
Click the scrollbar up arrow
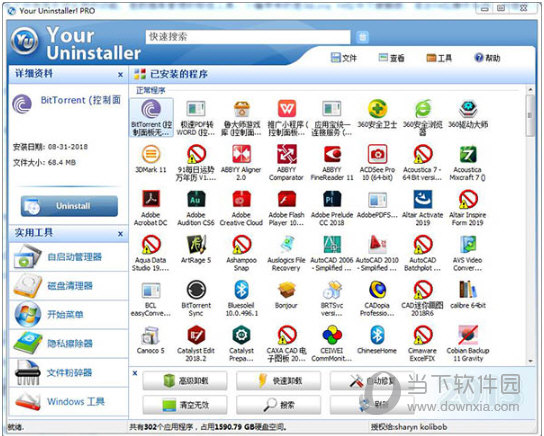pyautogui.click(x=530, y=90)
